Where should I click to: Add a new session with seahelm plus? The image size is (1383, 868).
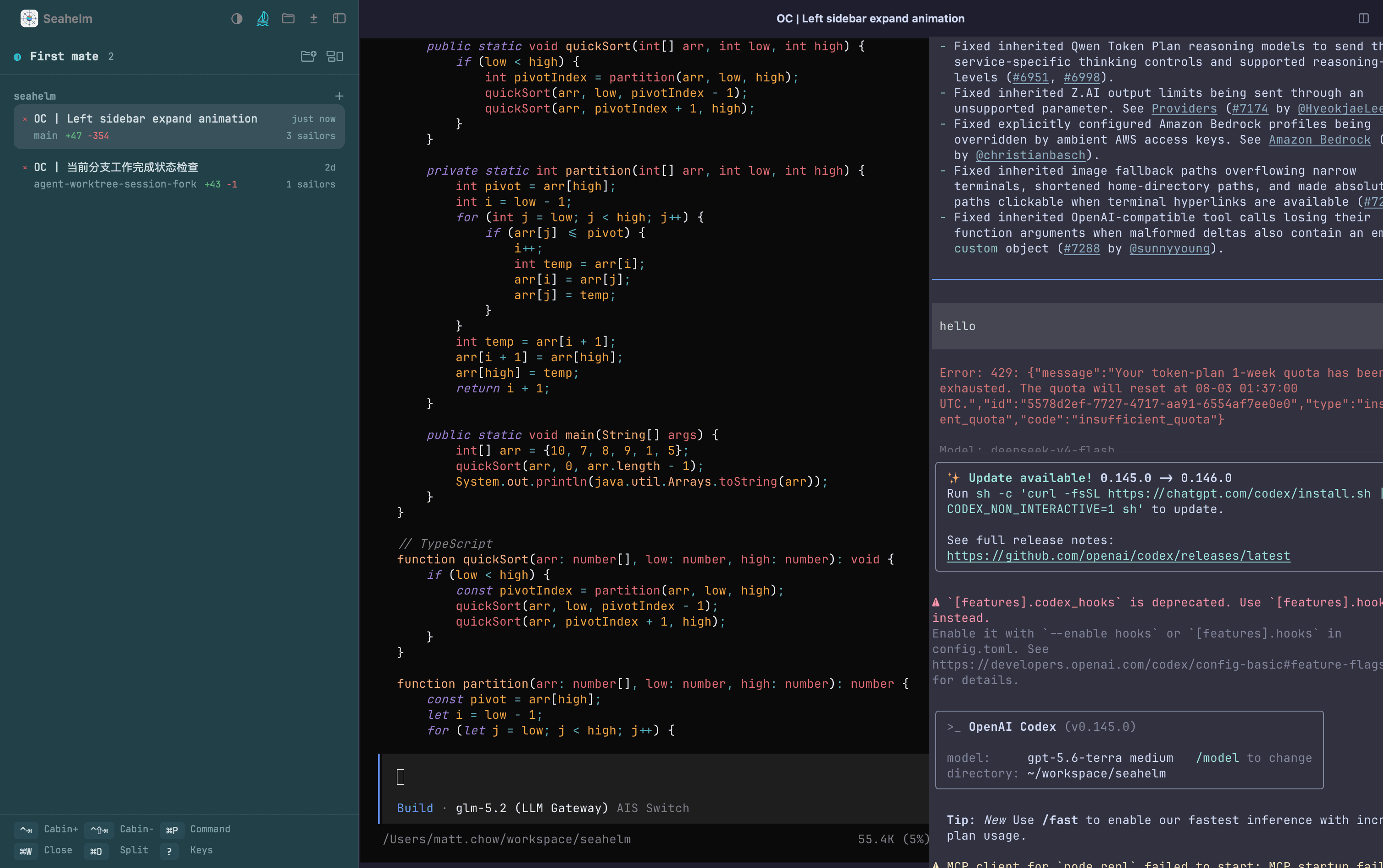[x=339, y=96]
